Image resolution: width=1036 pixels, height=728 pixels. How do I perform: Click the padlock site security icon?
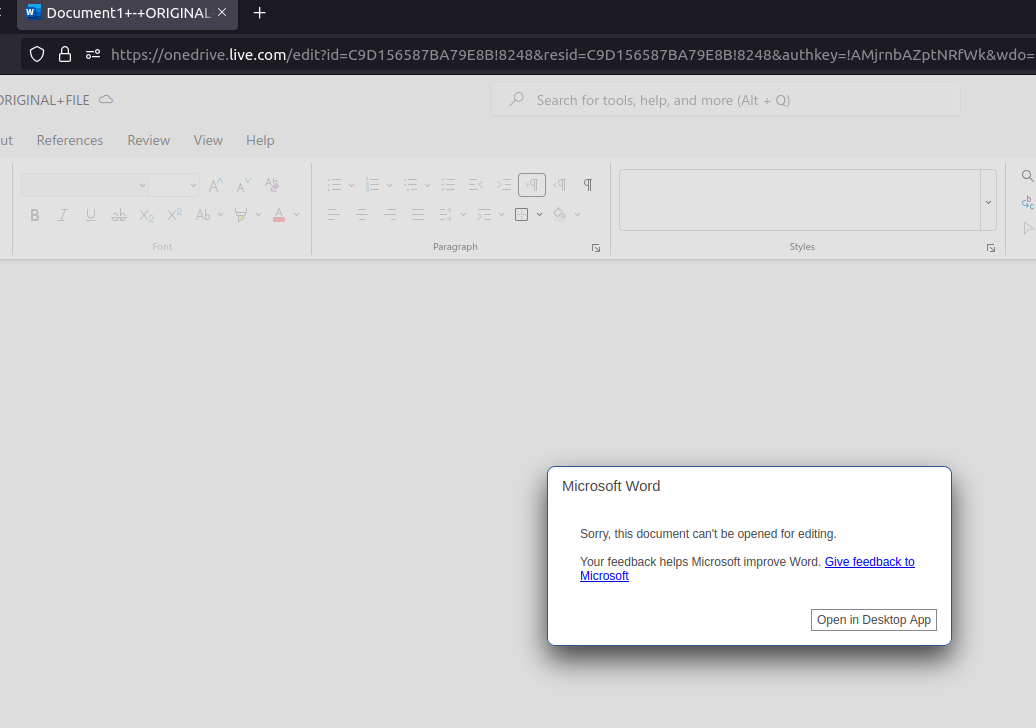tap(65, 54)
